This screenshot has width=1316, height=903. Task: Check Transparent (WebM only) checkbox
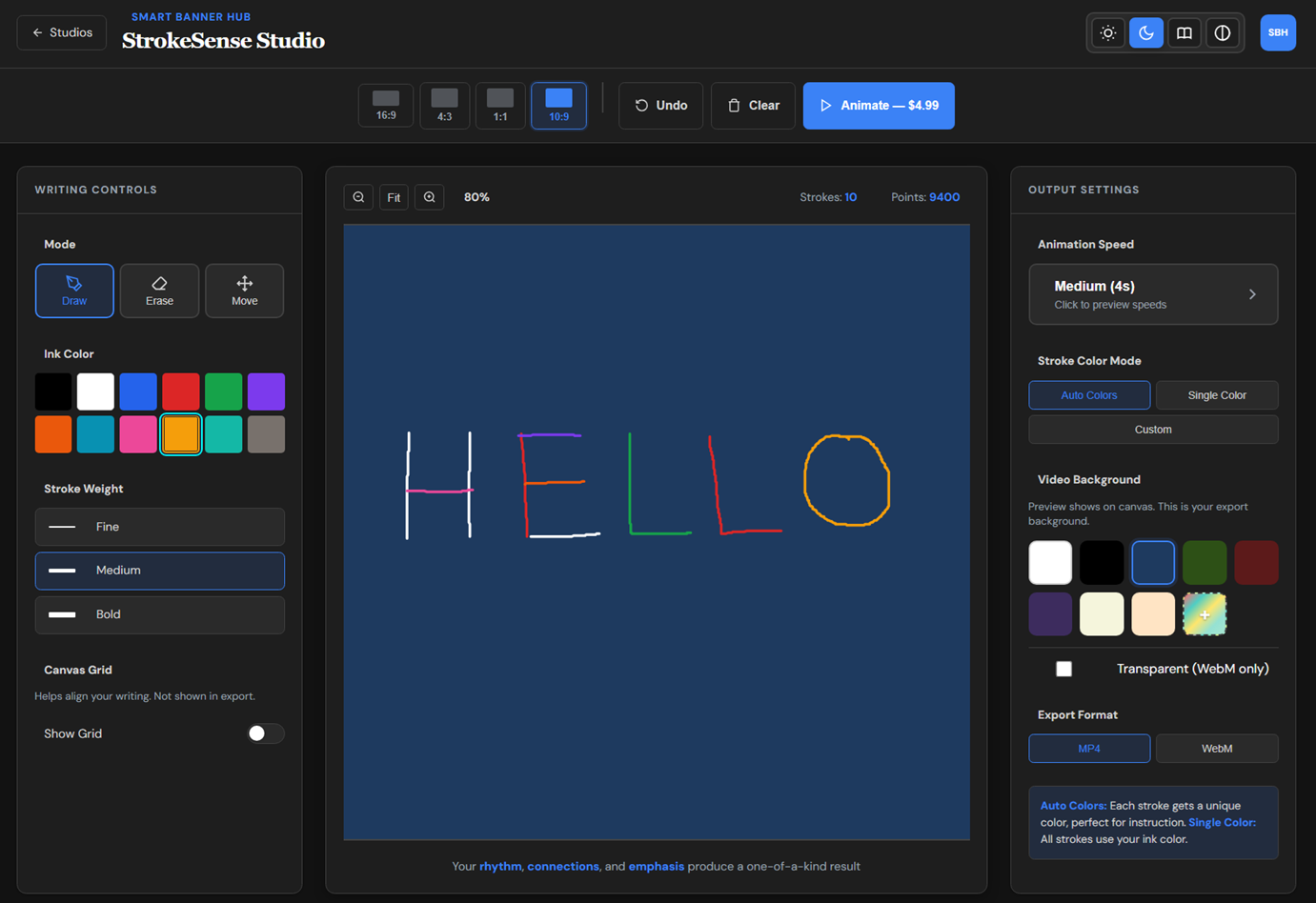[1063, 669]
